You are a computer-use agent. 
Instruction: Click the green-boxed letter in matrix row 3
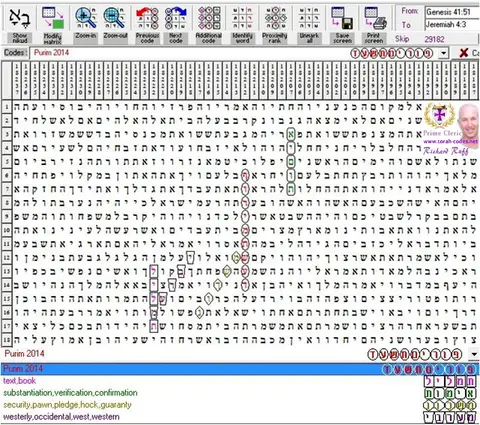point(291,134)
